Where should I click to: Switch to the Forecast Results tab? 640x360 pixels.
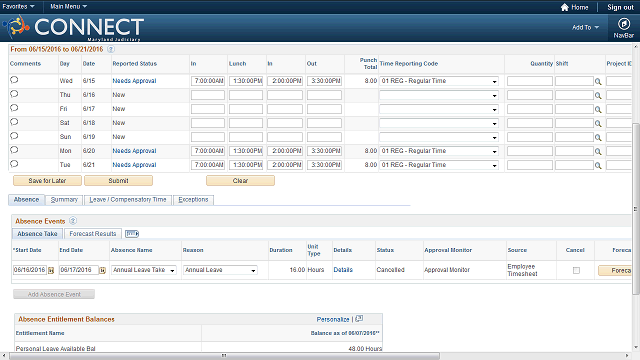pyautogui.click(x=93, y=233)
